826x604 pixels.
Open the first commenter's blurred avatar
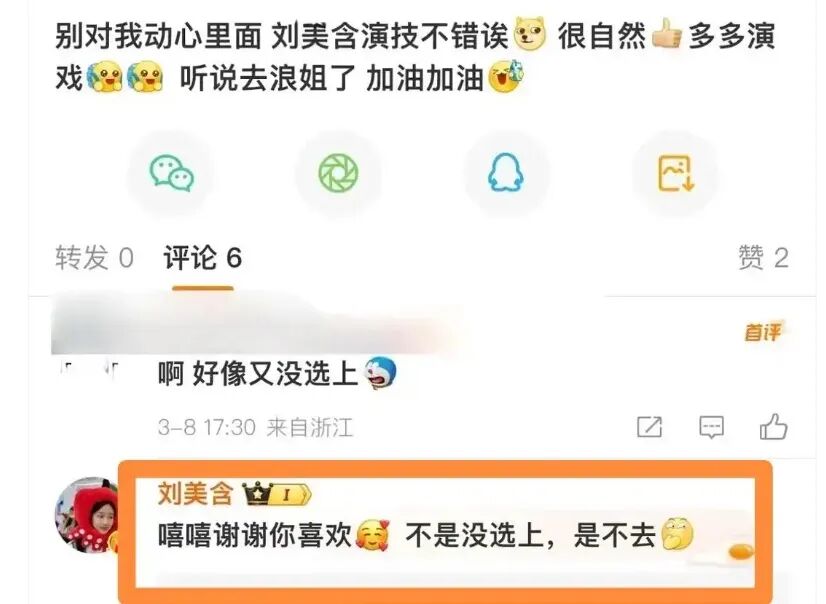[x=88, y=368]
